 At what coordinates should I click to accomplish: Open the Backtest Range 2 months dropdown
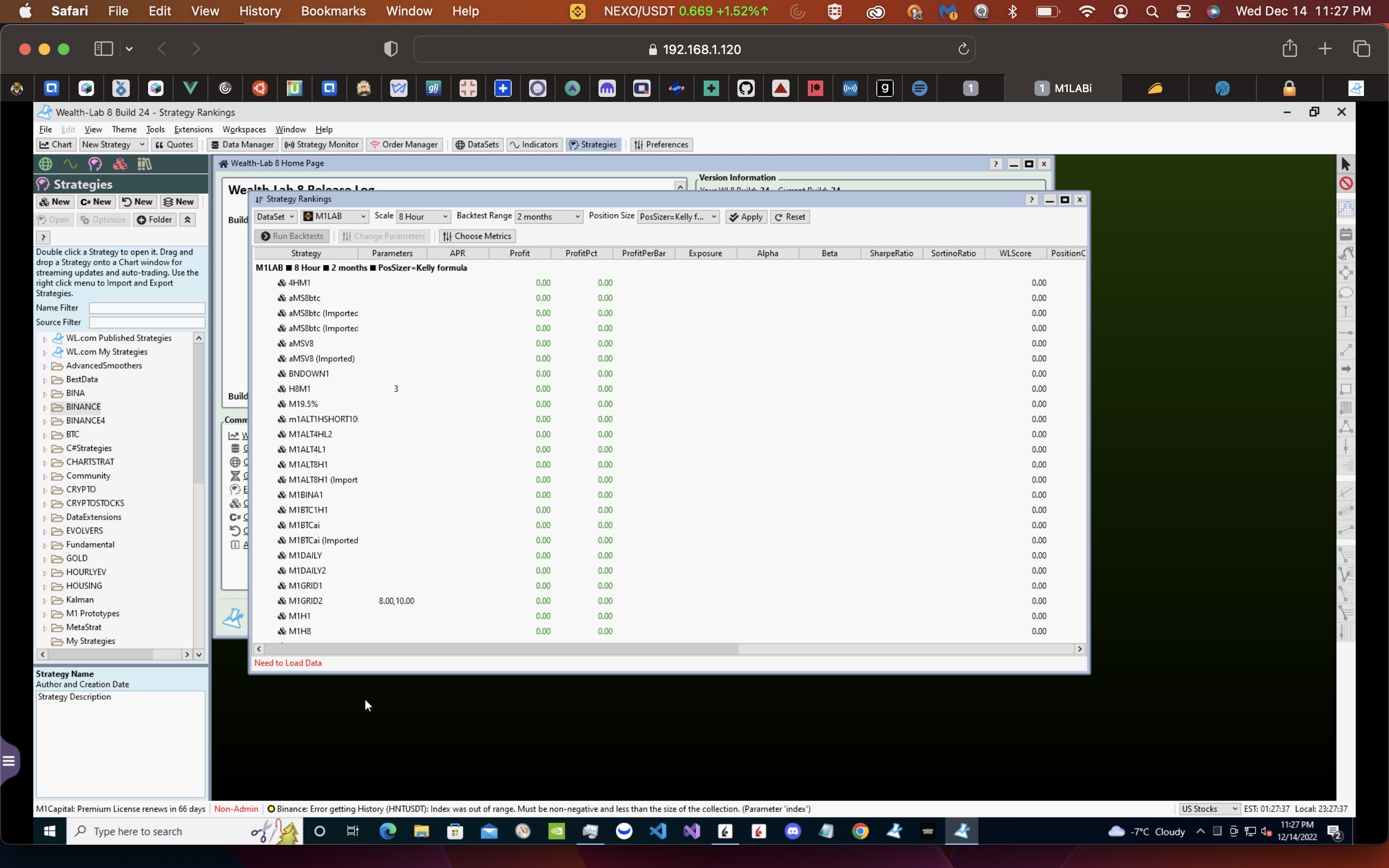click(548, 217)
